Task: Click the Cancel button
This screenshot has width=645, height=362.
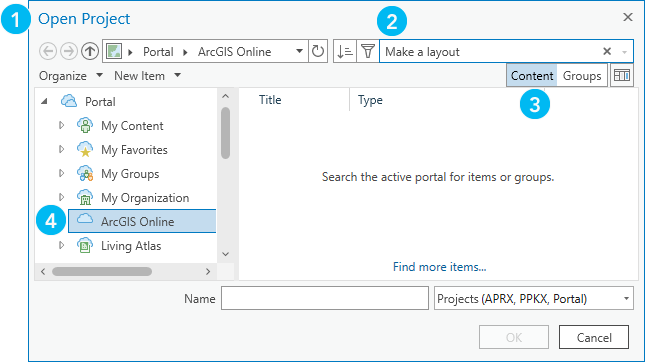Action: click(594, 337)
